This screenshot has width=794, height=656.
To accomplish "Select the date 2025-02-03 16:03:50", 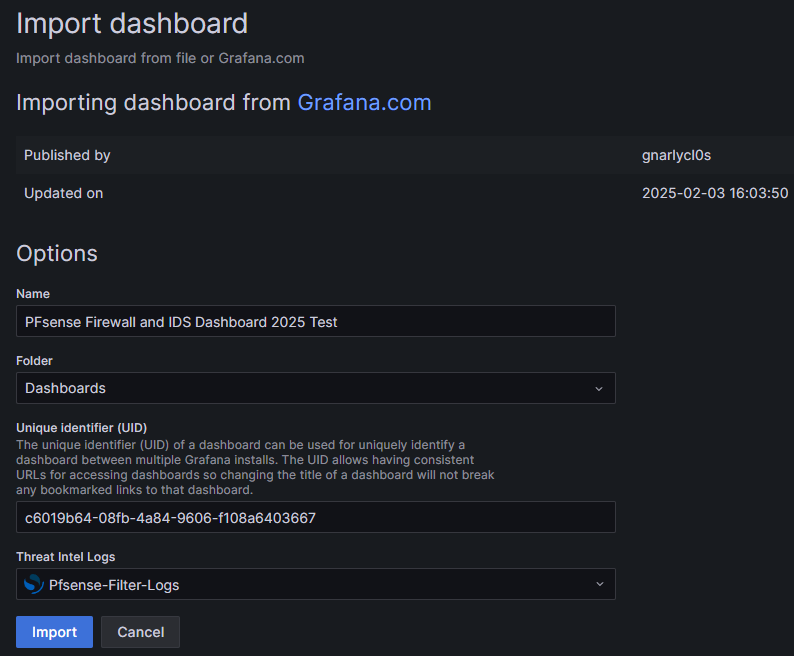I will (x=715, y=193).
